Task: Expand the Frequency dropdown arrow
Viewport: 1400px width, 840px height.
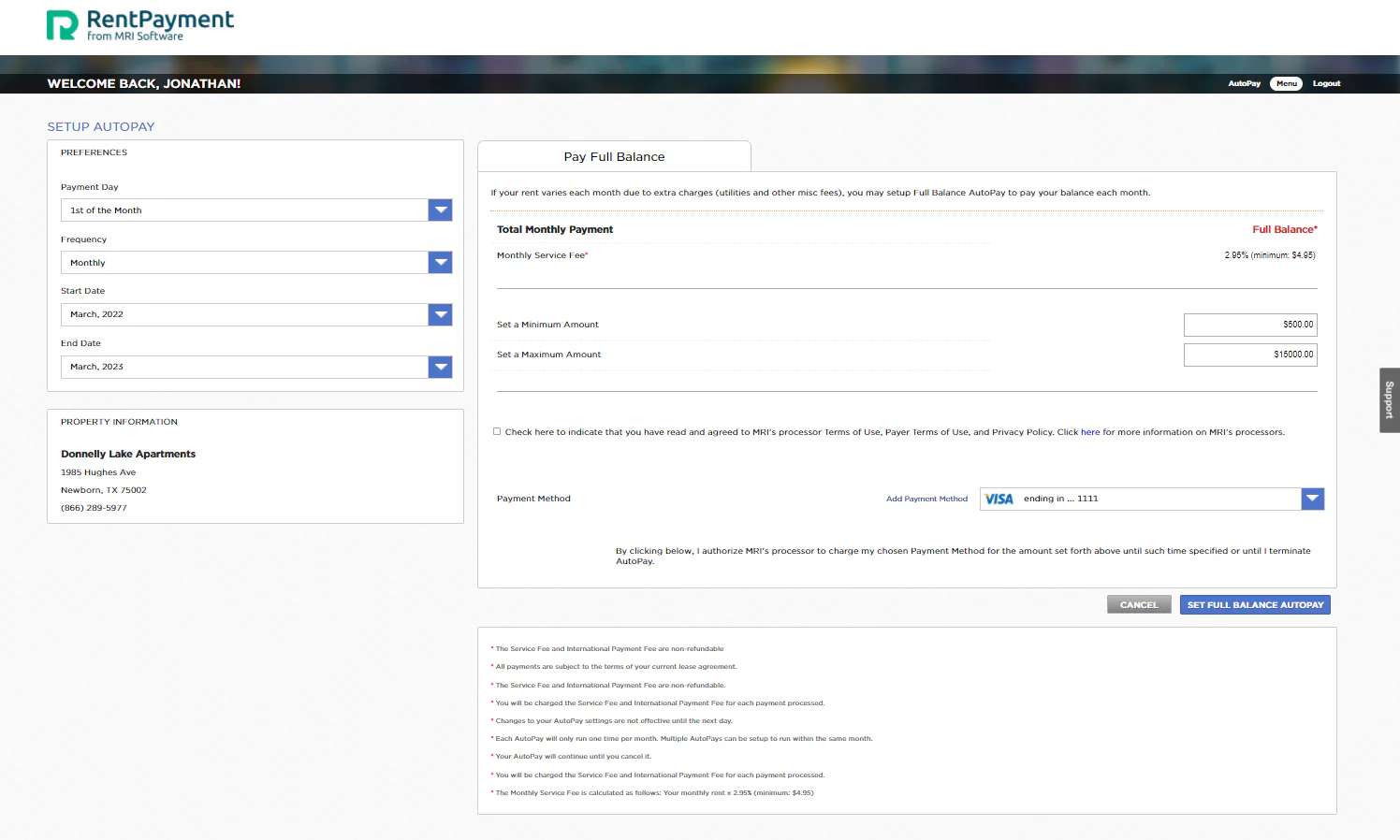Action: 440,263
